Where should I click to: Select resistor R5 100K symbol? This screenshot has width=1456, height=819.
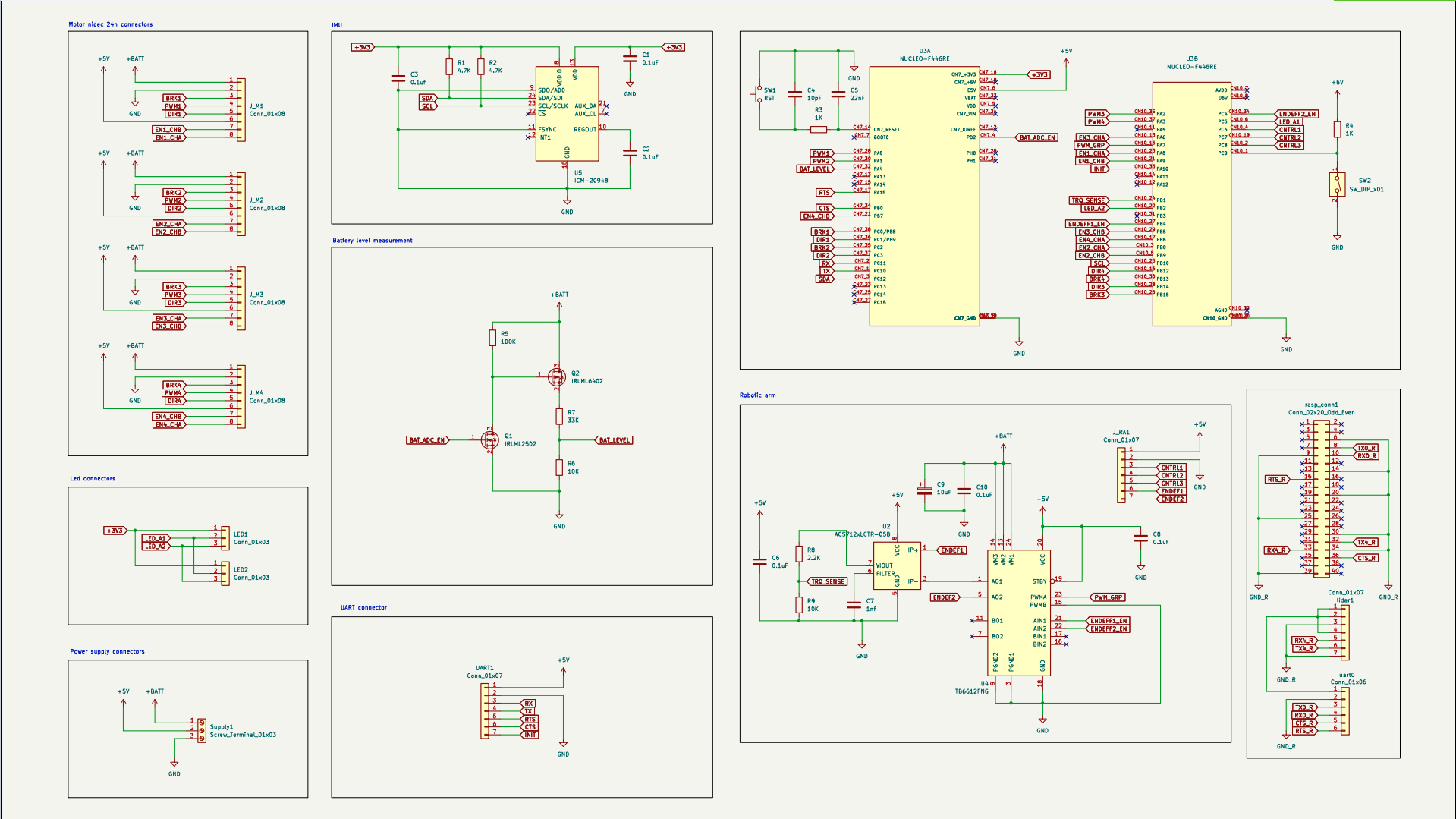(492, 338)
